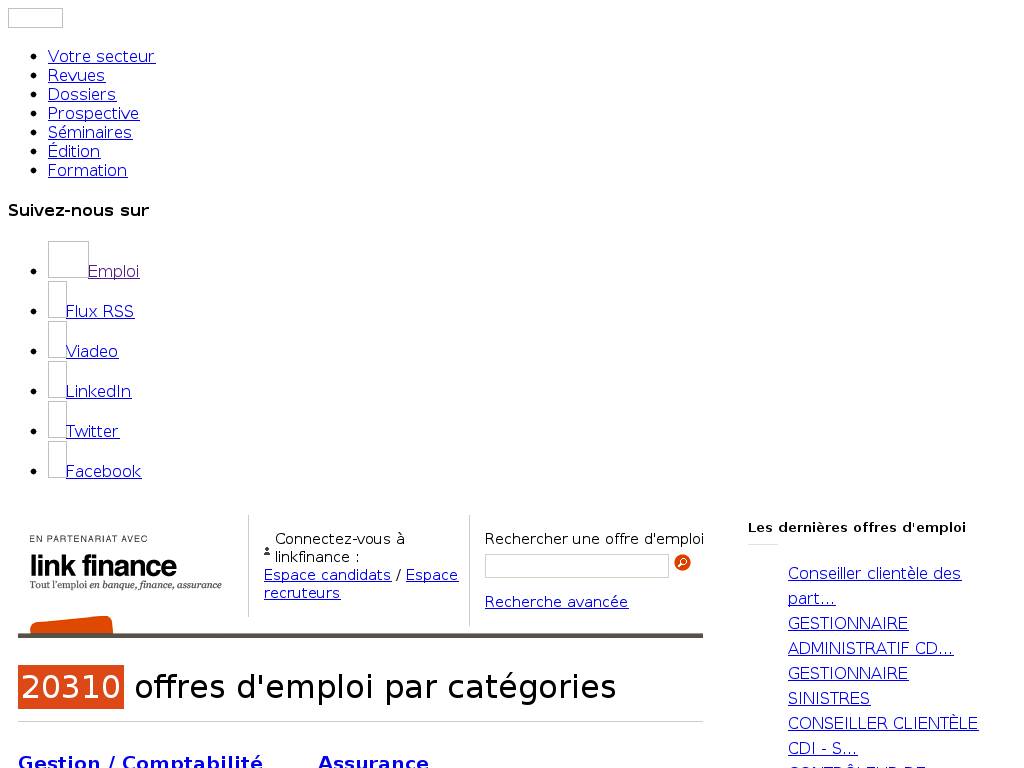Click the Facebook icon placeholder

pyautogui.click(x=57, y=460)
